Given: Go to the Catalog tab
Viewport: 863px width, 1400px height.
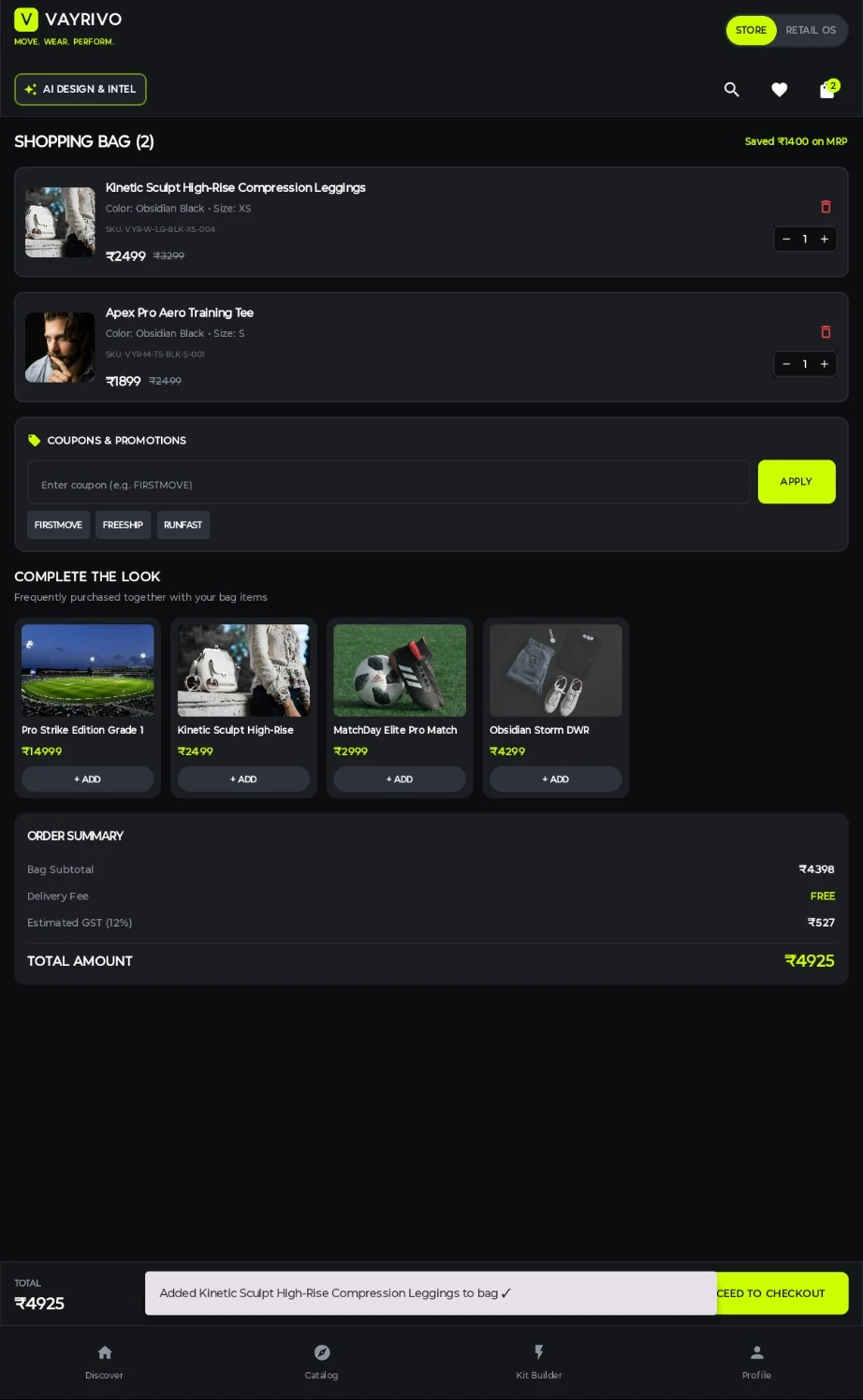Looking at the screenshot, I should (x=322, y=1362).
